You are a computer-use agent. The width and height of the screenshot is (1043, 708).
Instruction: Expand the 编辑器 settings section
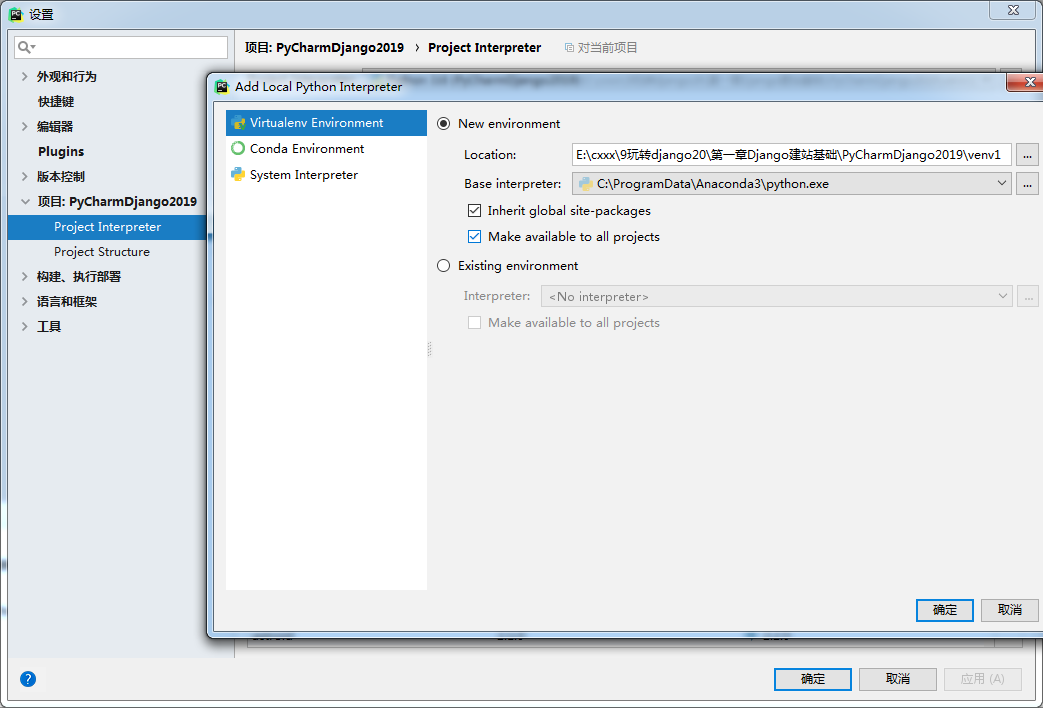click(x=25, y=126)
